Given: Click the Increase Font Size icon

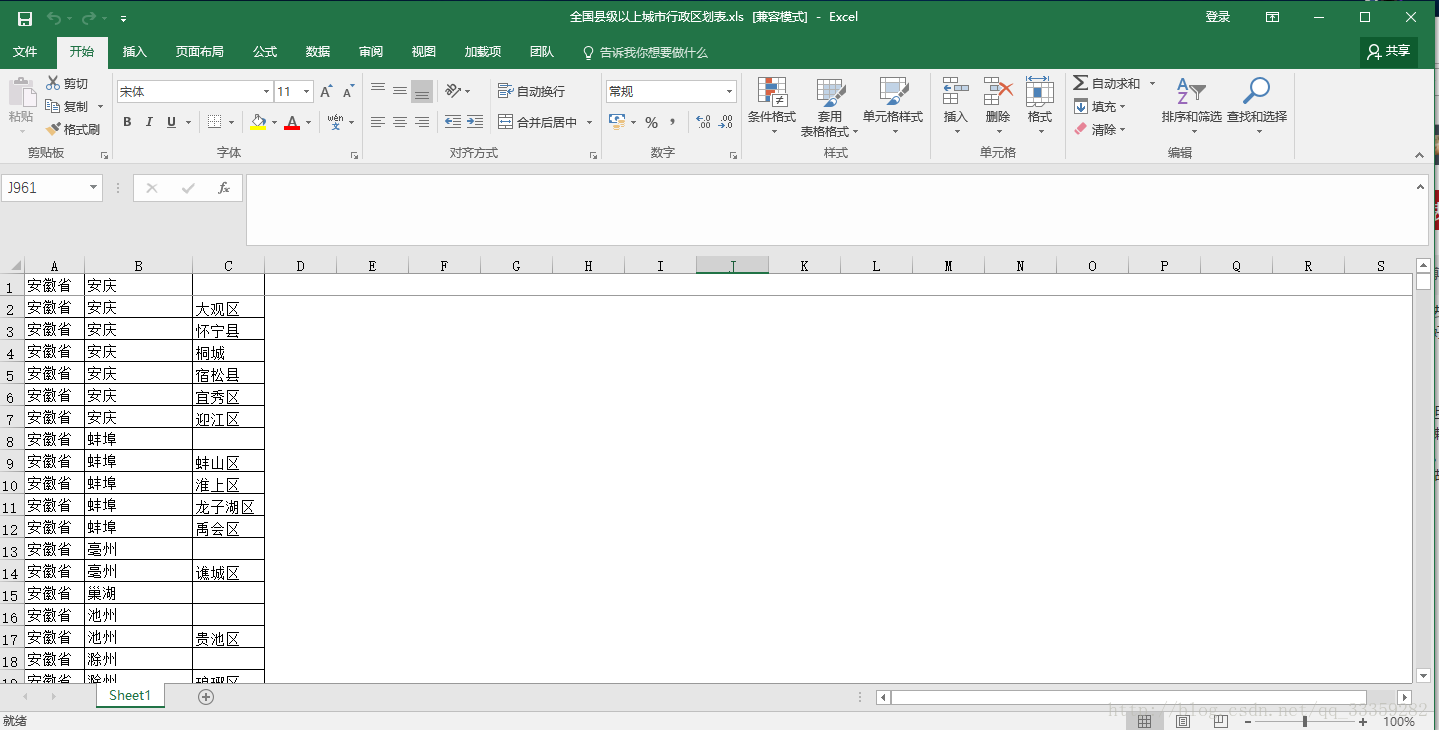Looking at the screenshot, I should coord(326,92).
